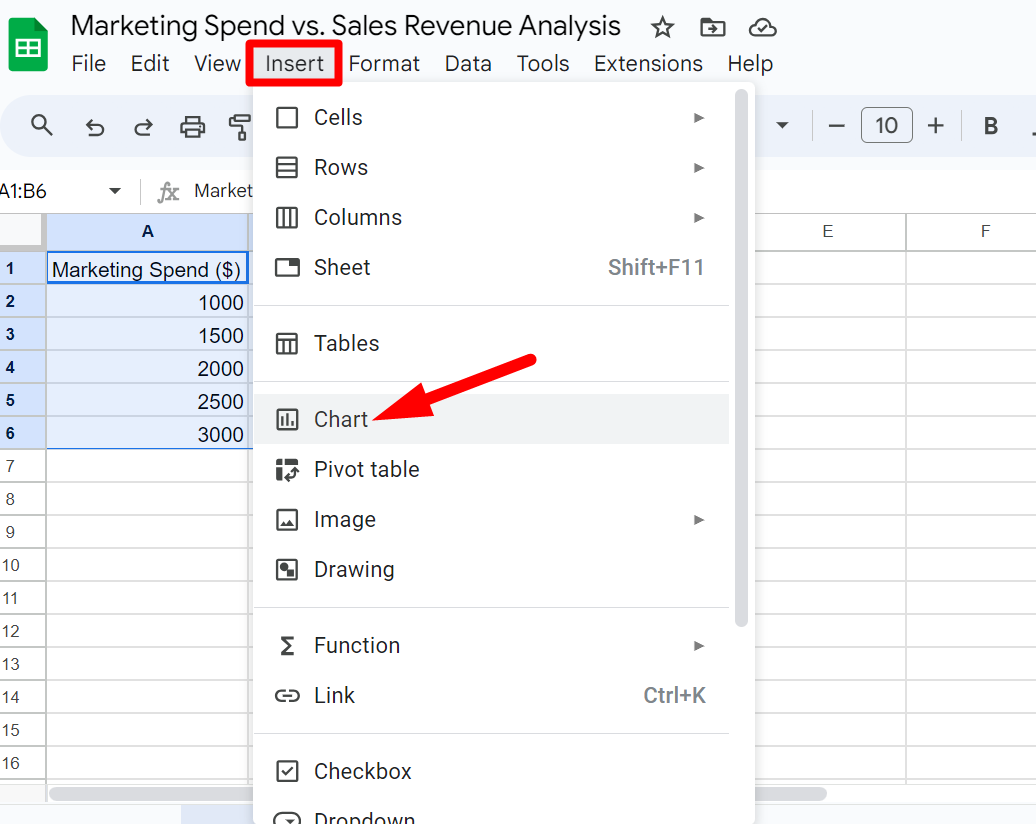Select column A header
The height and width of the screenshot is (824, 1036).
coord(148,232)
